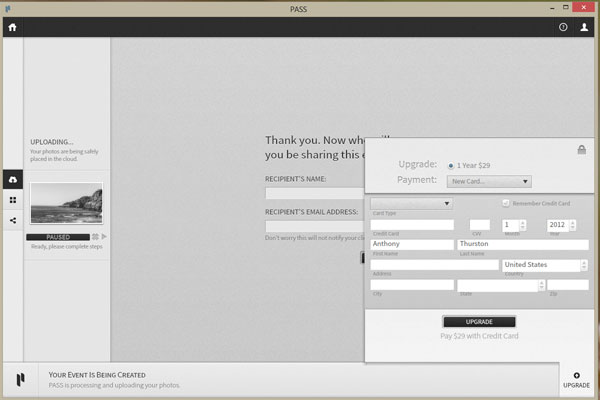Adjust the expiry Month stepper arrows
600x400 pixels.
523,225
